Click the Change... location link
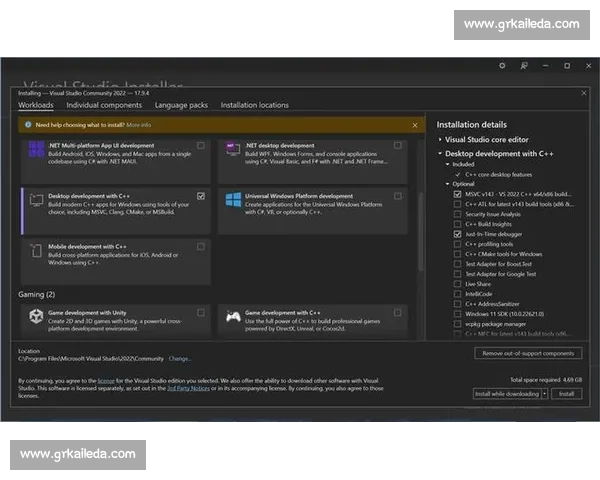The image size is (600, 480). 179,359
